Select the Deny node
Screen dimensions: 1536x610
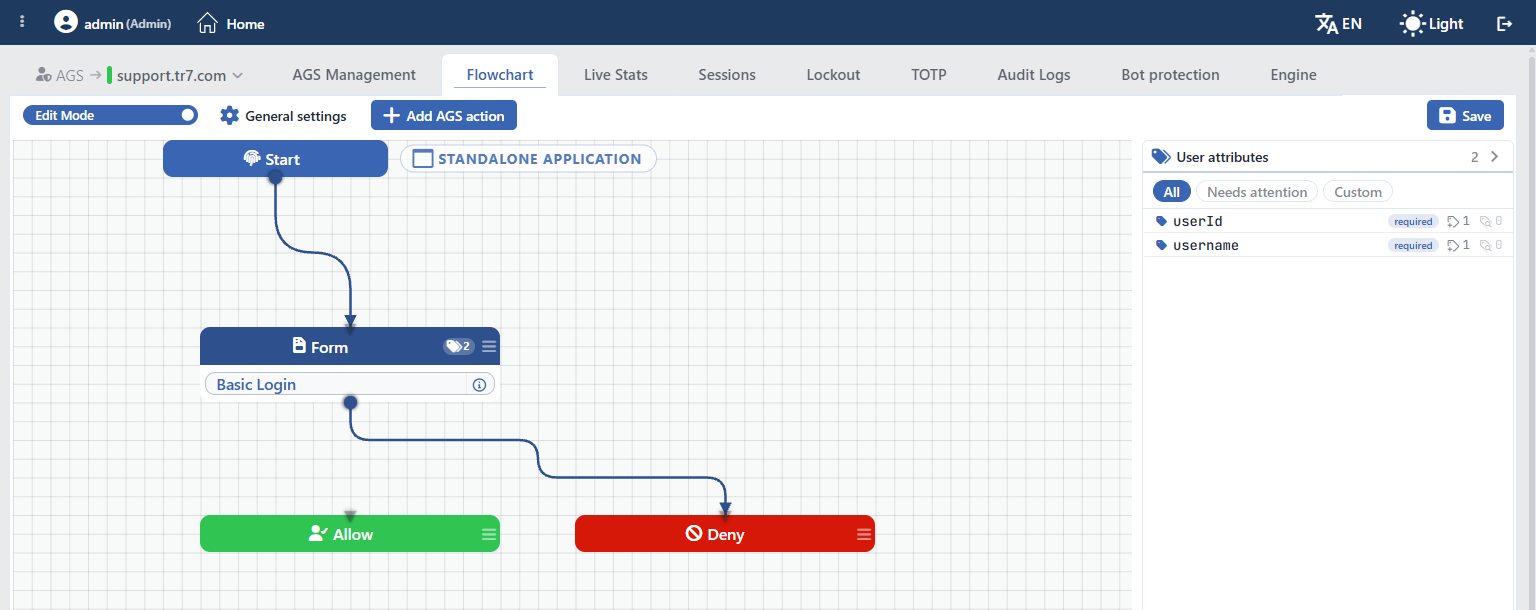725,534
